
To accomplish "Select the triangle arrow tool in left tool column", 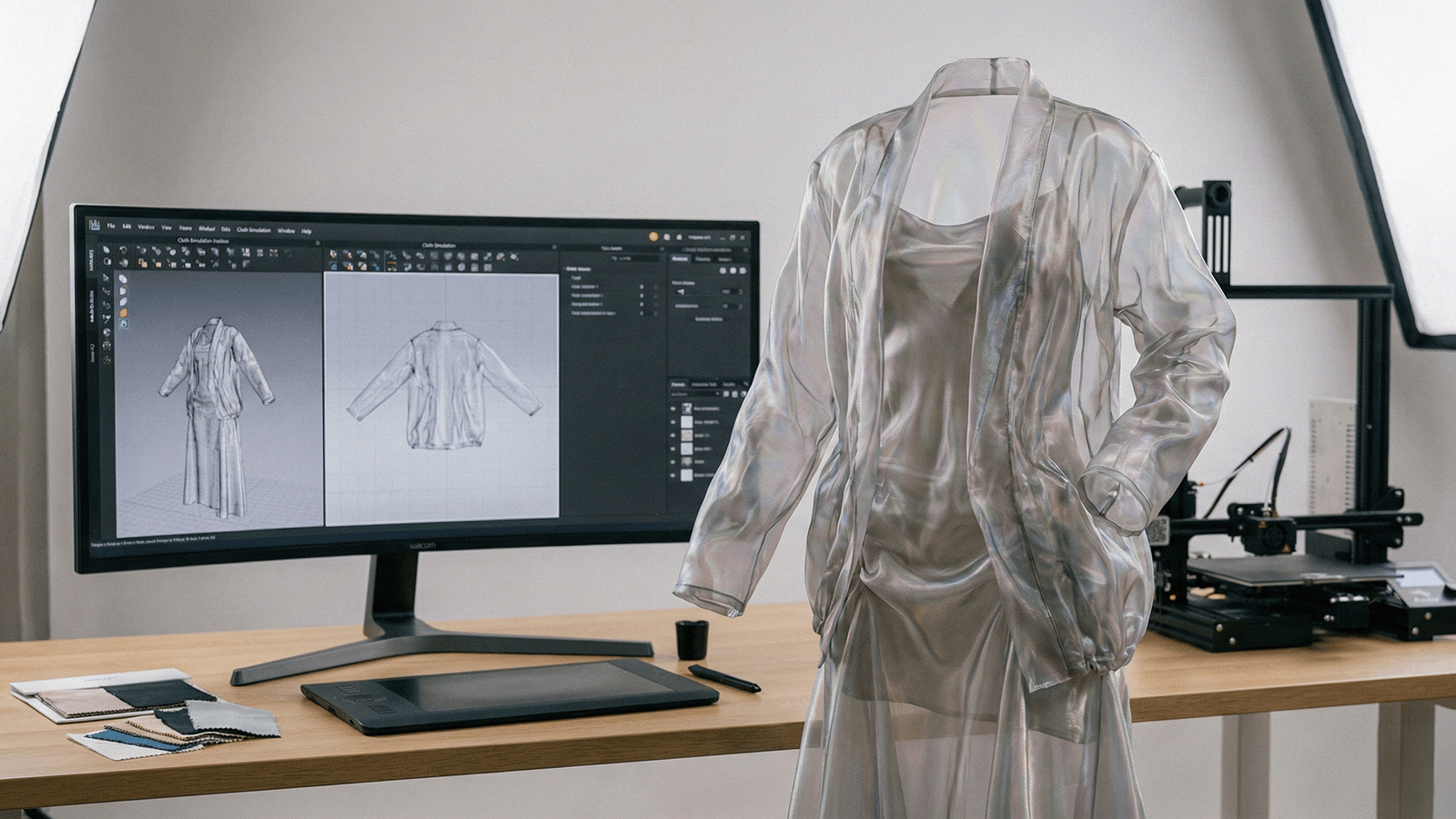I will [106, 278].
